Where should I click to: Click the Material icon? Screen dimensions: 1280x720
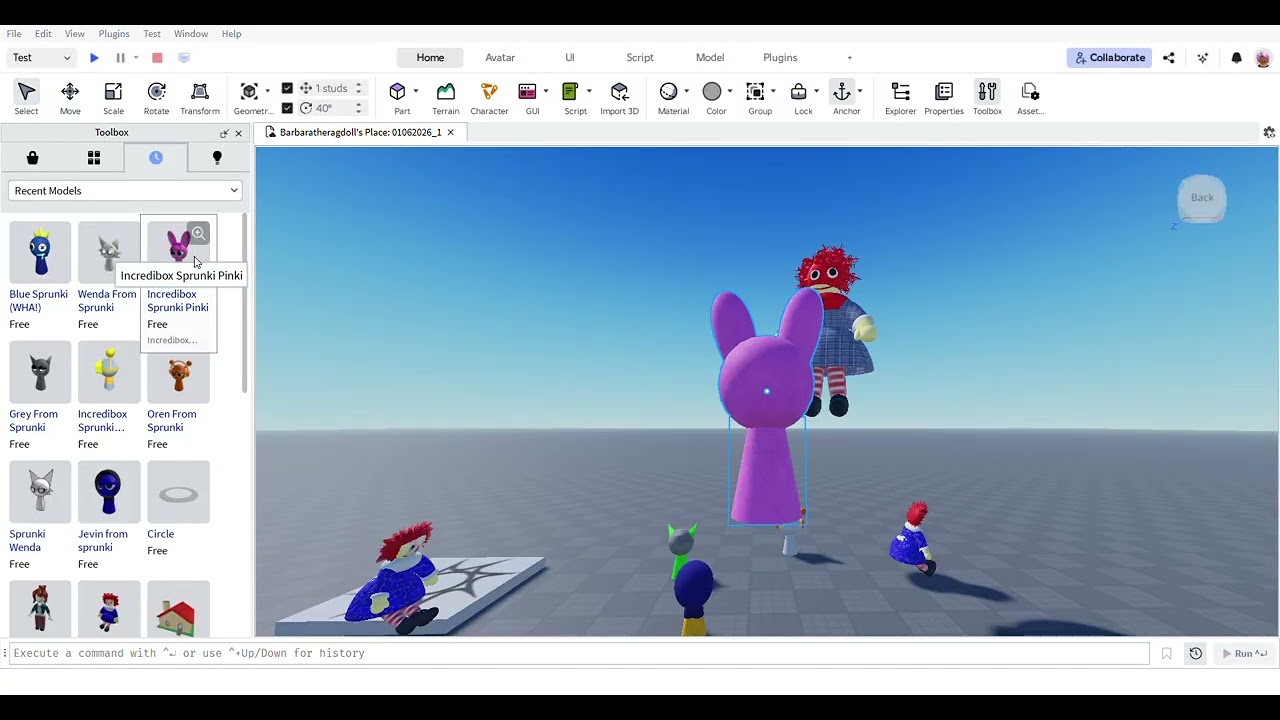tap(669, 92)
